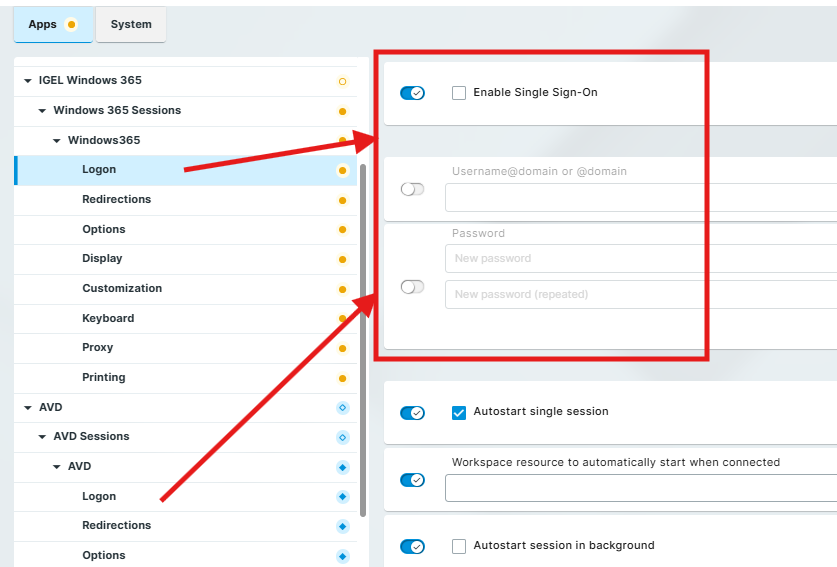Click the blue diamond icon beside AVD Sessions

tap(342, 437)
